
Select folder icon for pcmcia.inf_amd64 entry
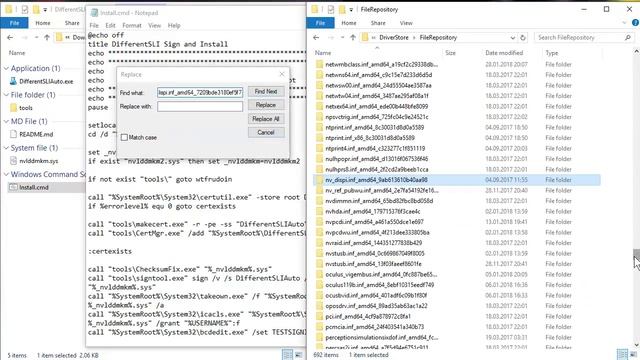[x=319, y=327]
